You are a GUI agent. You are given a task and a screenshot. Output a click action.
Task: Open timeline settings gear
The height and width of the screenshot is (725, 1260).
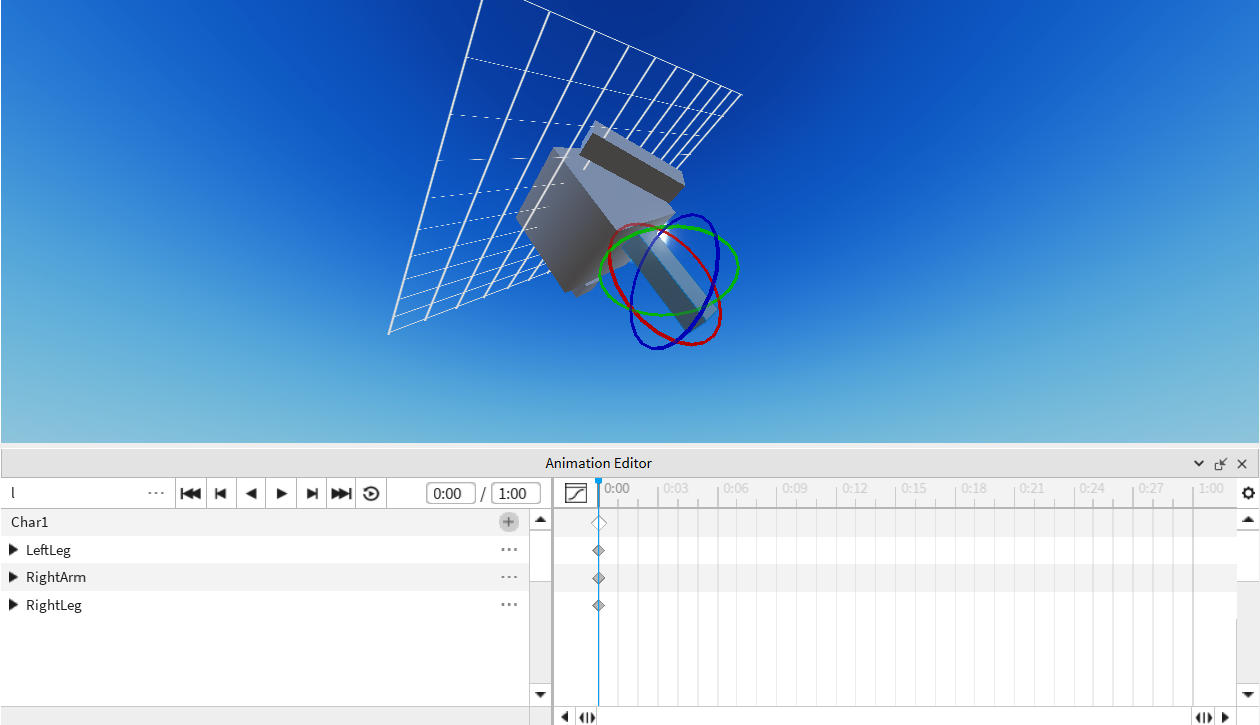1248,493
